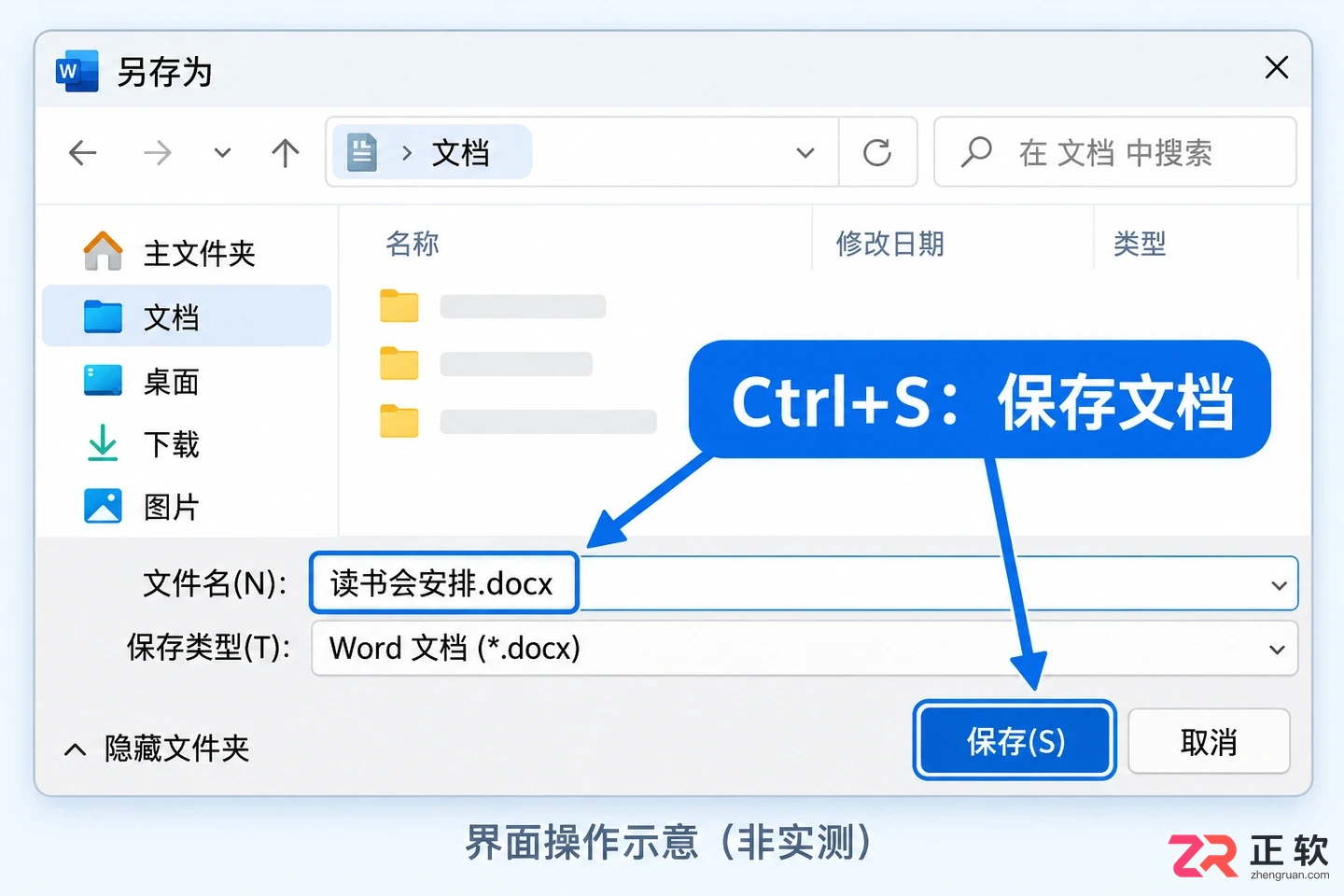Viewport: 1344px width, 896px height.
Task: Click the 保存(S) button
Action: tap(1015, 741)
